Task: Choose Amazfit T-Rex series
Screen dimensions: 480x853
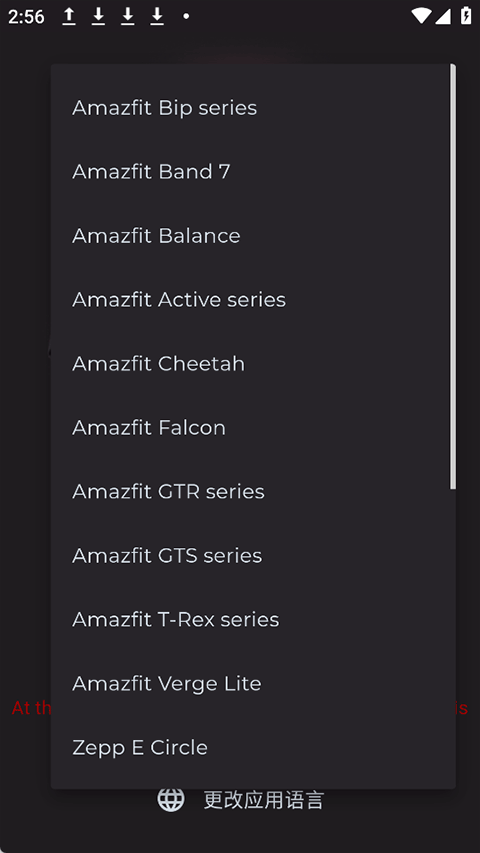Action: 253,620
